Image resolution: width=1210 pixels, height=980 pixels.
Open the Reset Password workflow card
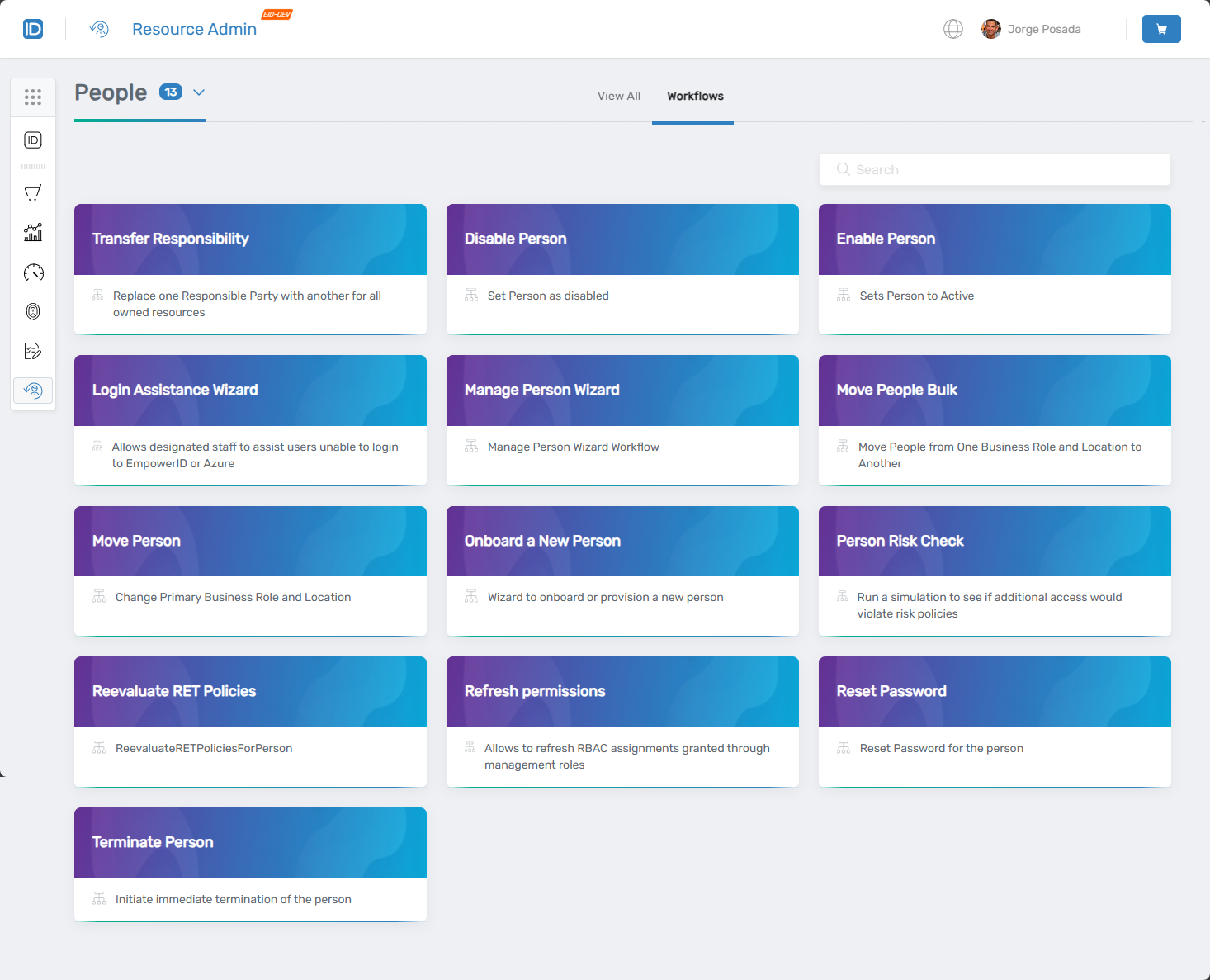click(995, 692)
